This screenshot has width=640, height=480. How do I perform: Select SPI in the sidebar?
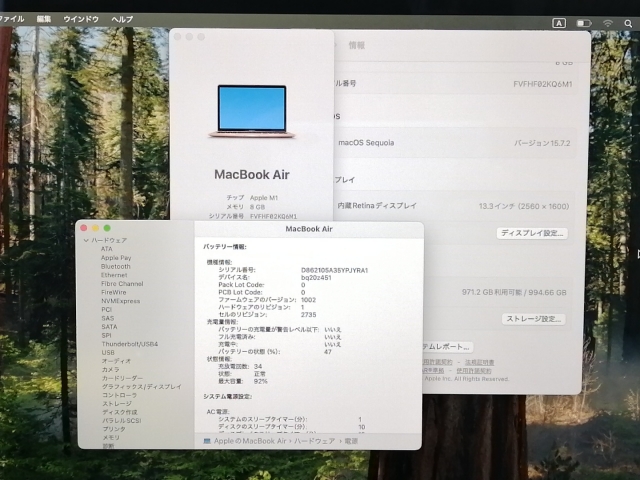click(x=106, y=335)
